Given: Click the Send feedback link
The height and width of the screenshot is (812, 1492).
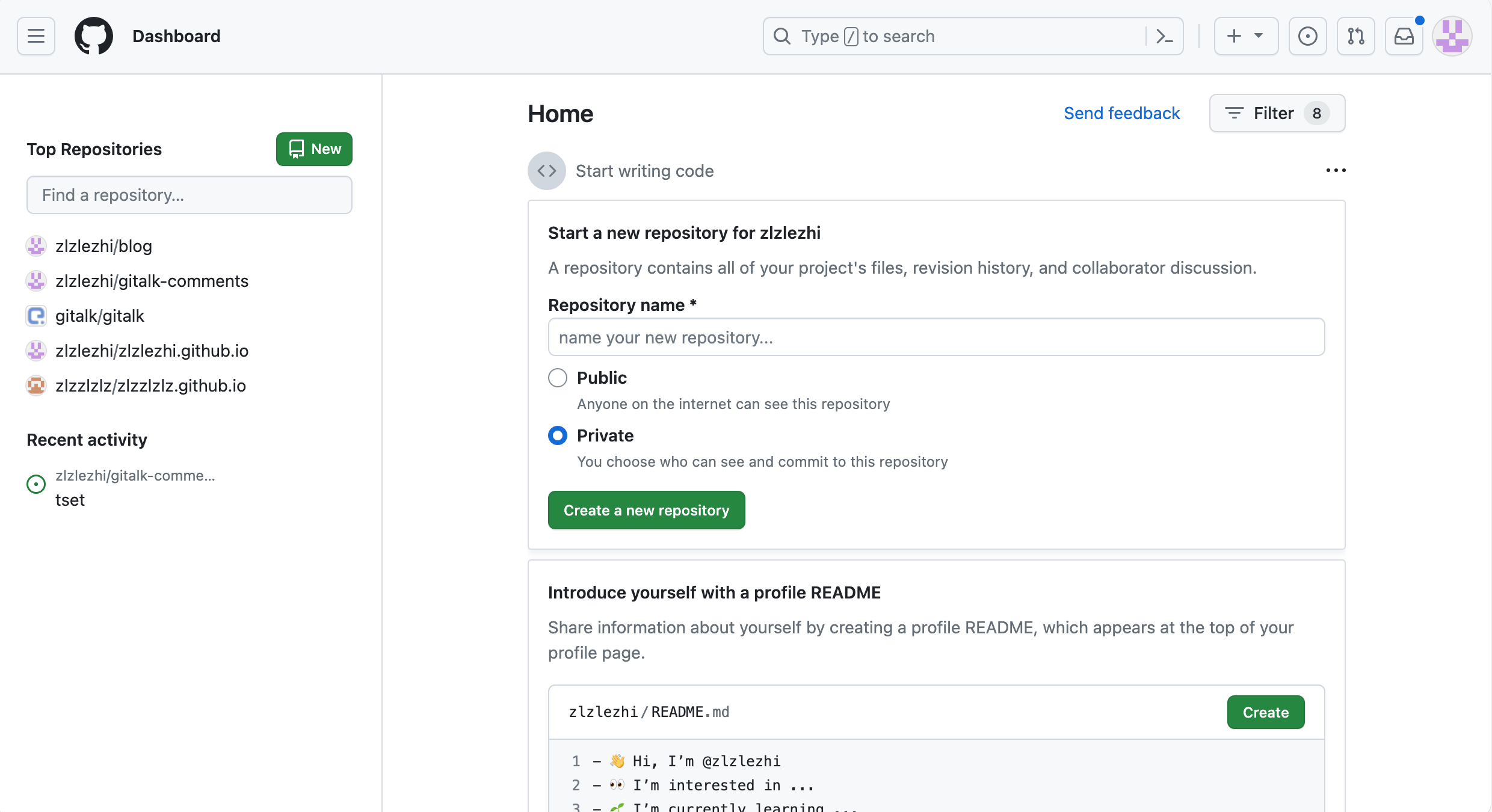Looking at the screenshot, I should coord(1121,113).
